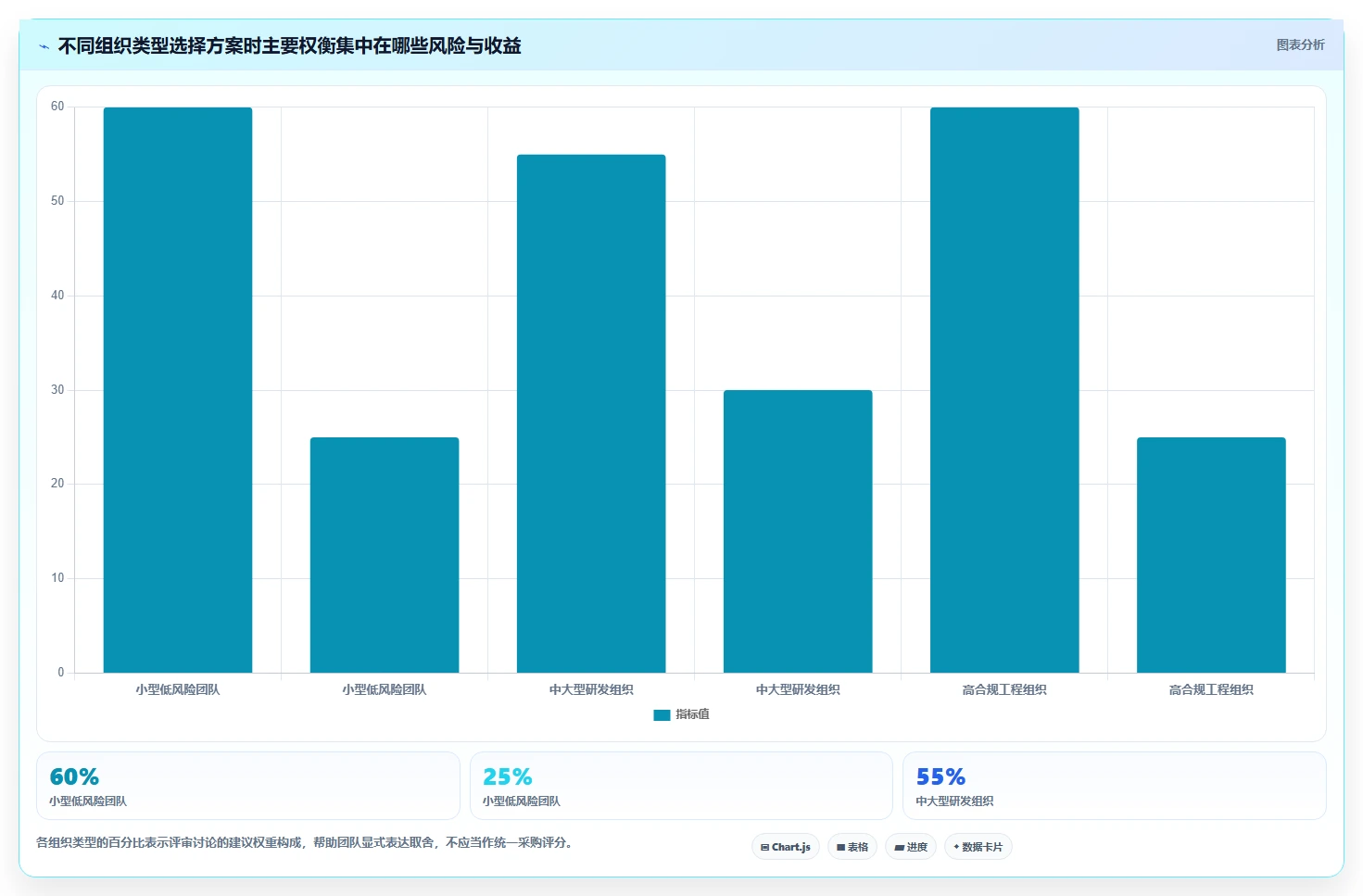Click the lightning icon beside the chart title
This screenshot has height=896, width=1363.
click(x=44, y=46)
